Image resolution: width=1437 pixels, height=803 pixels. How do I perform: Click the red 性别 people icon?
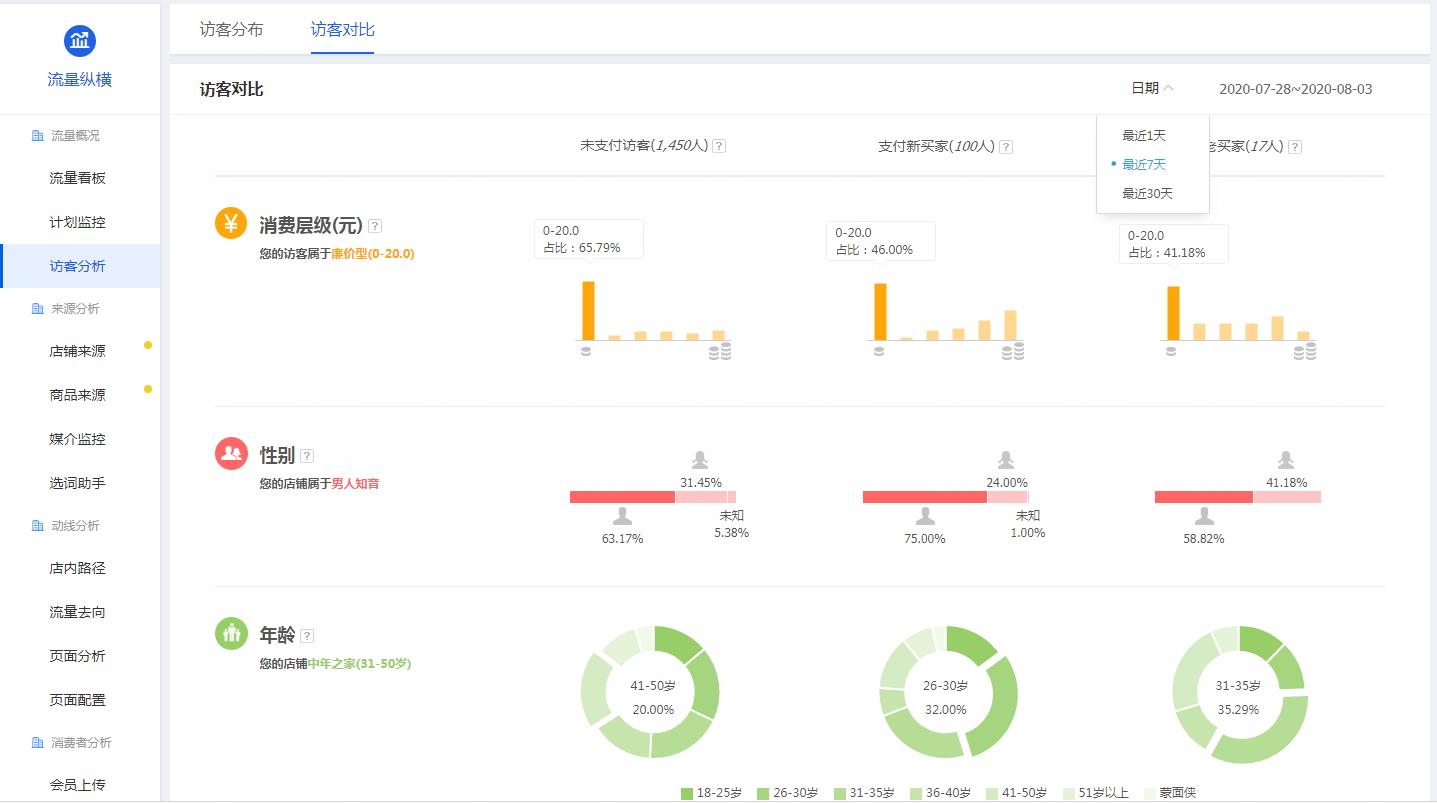coord(231,452)
